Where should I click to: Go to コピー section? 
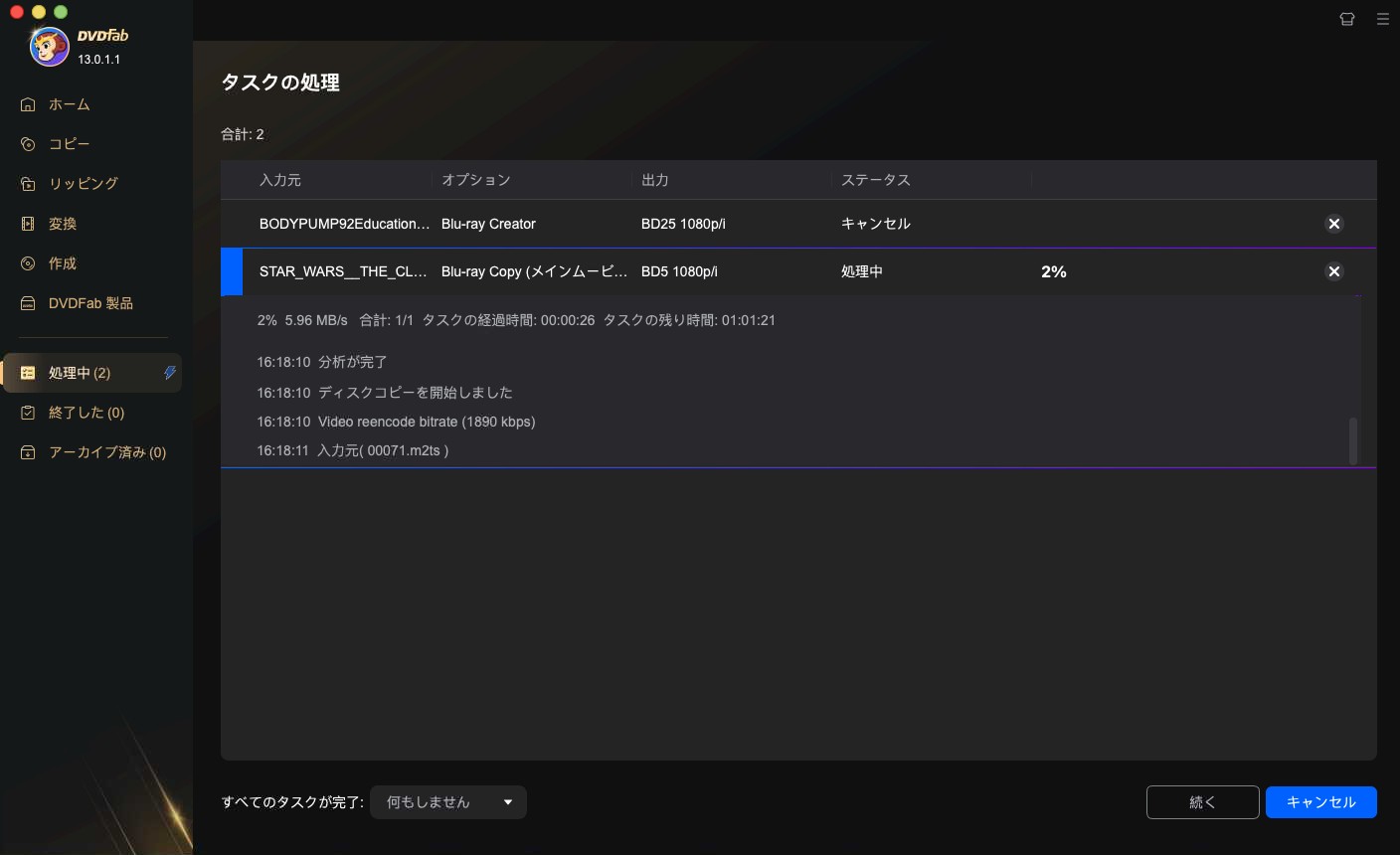pos(70,144)
